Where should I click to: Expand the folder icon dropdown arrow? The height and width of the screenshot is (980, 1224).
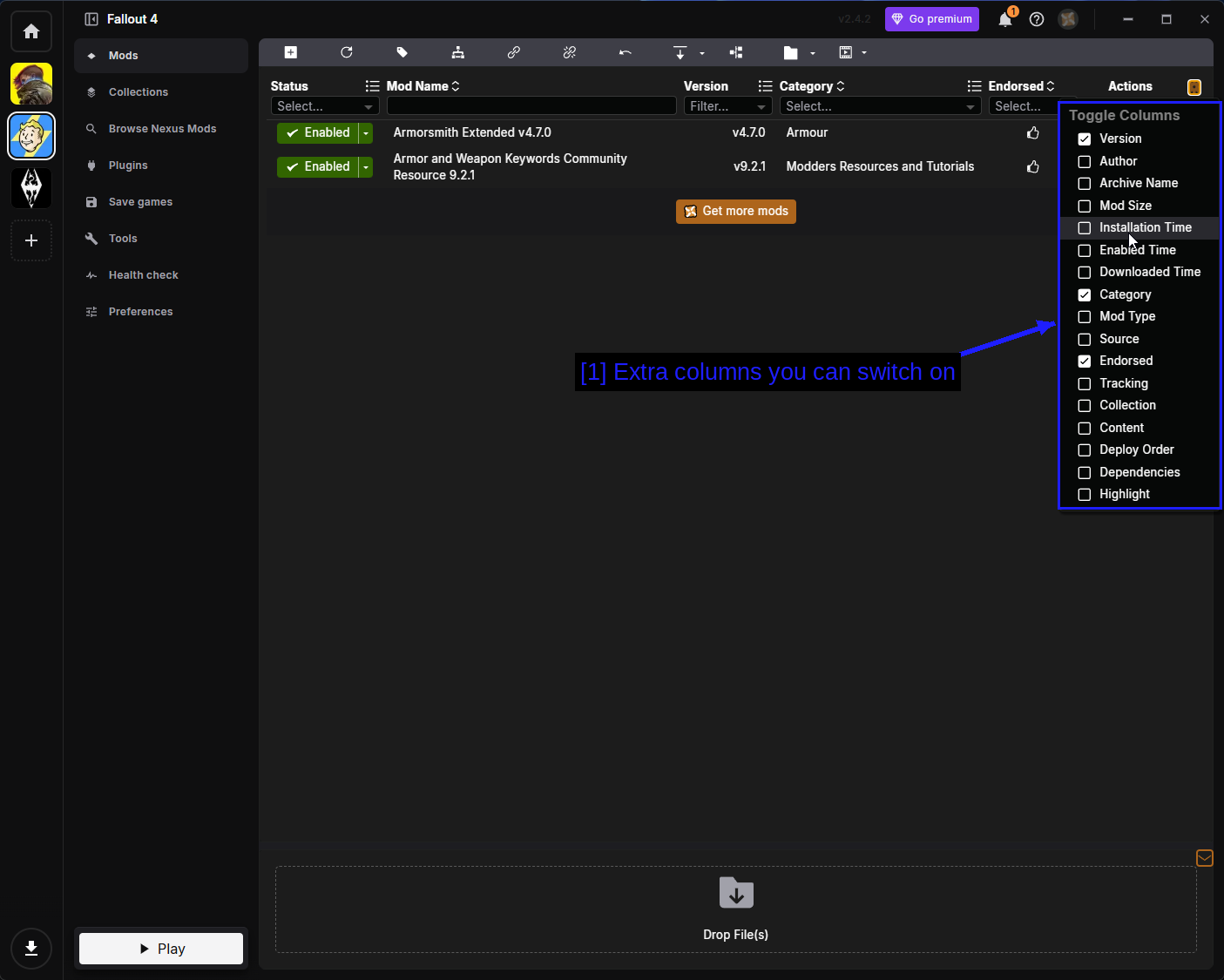[x=813, y=53]
